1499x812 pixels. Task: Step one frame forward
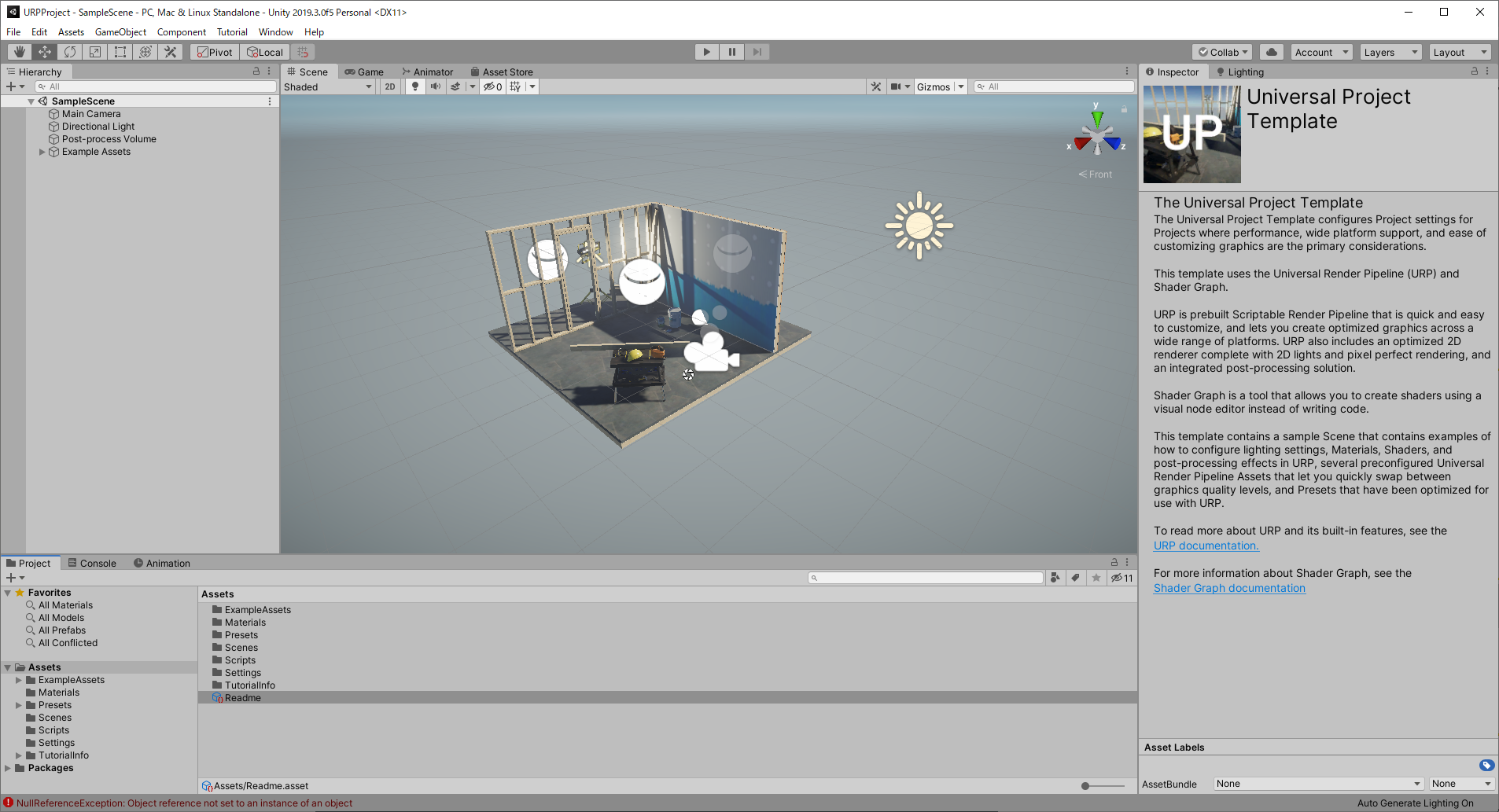click(x=757, y=52)
